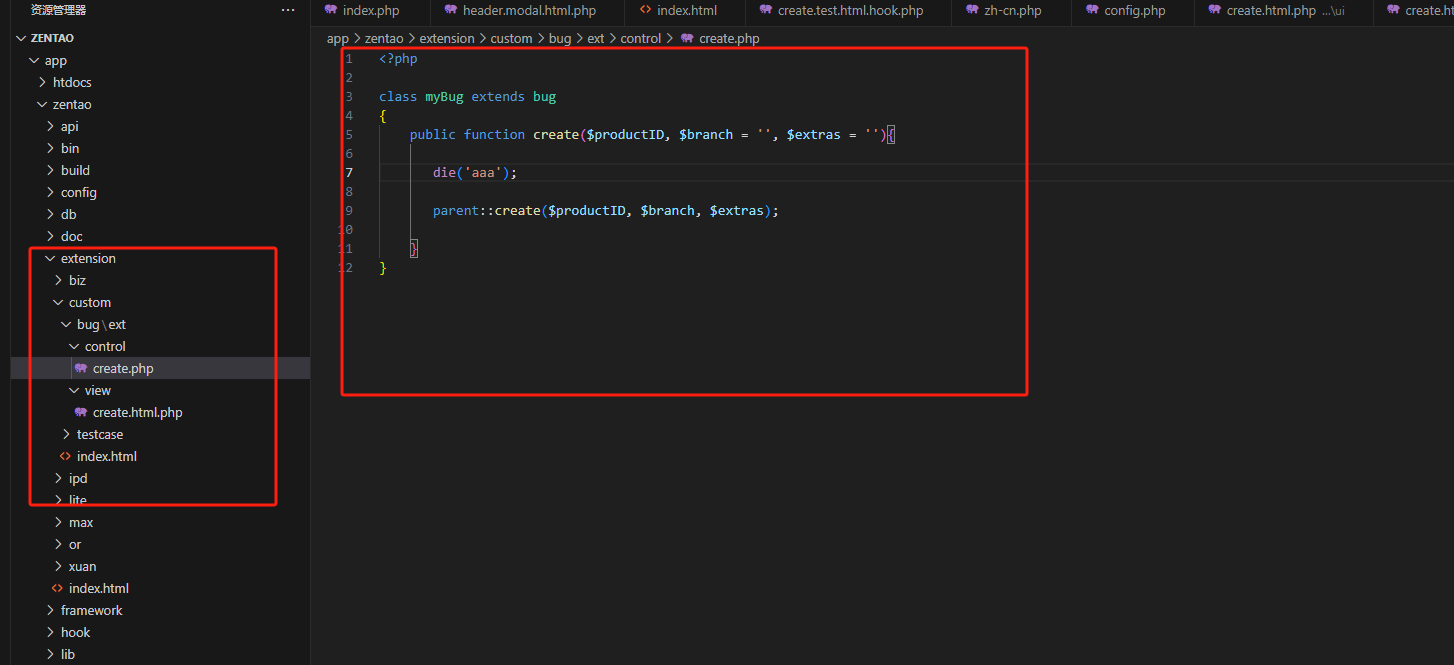
Task: Click PHP icon beside create.html.php in tree
Action: click(x=81, y=412)
